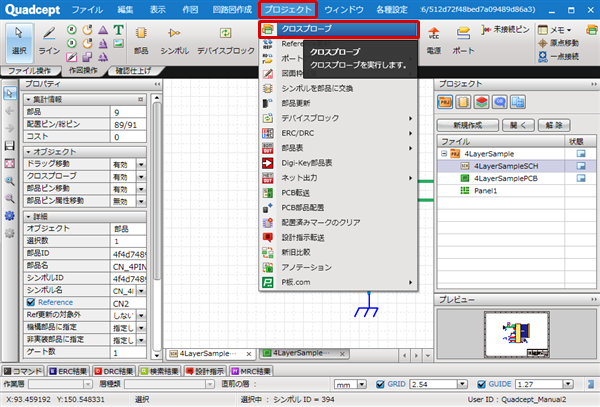Place a 電源 power symbol
Screen dimensions: 600x407
[x=434, y=41]
